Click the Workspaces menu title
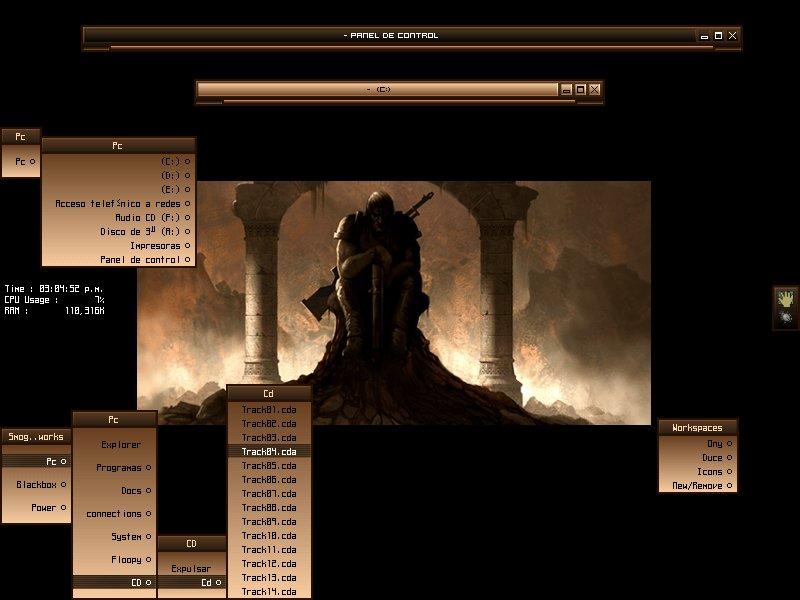Image resolution: width=800 pixels, height=600 pixels. tap(697, 428)
